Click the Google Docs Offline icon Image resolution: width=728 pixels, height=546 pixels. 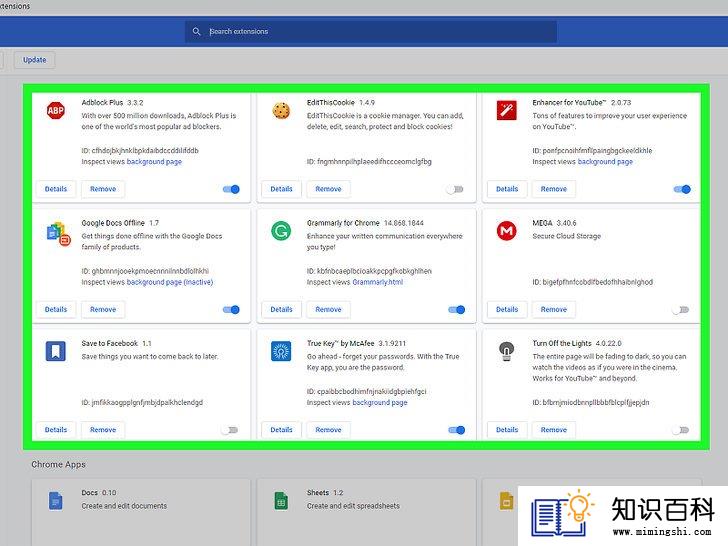pyautogui.click(x=58, y=234)
